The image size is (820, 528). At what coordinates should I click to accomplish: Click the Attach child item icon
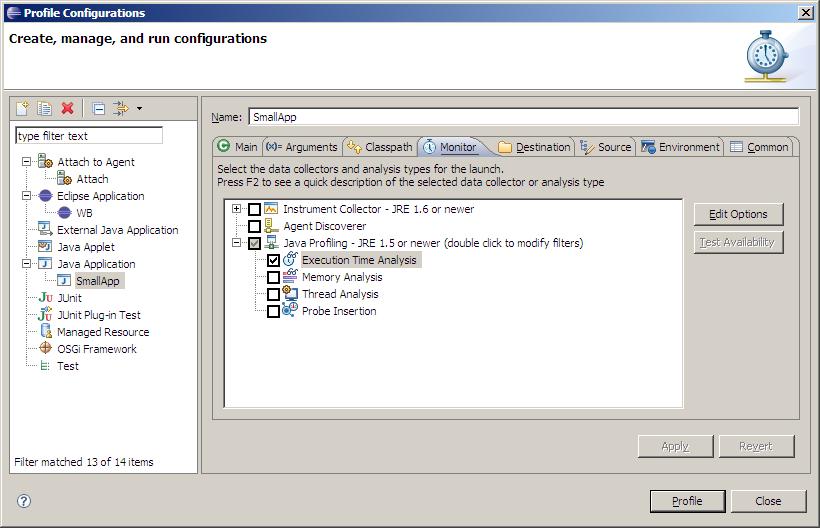(x=64, y=179)
